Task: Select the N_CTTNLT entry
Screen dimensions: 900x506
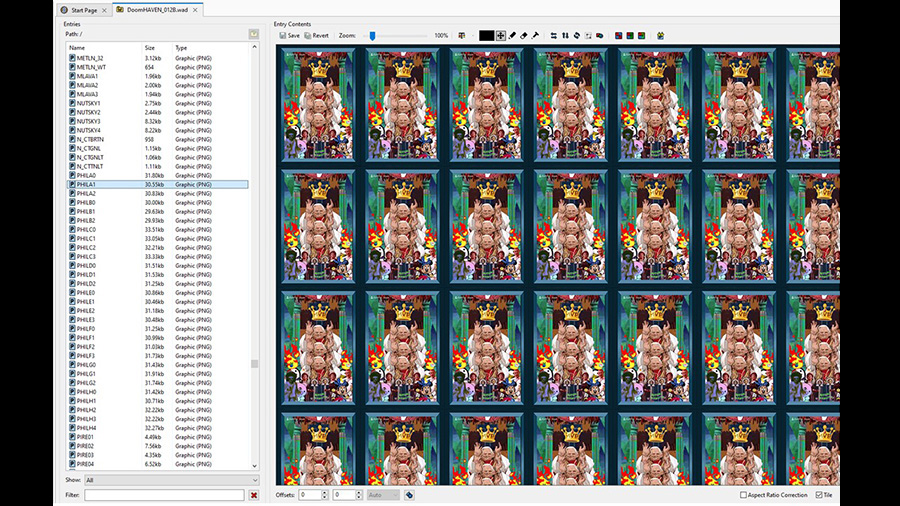Action: (158, 166)
